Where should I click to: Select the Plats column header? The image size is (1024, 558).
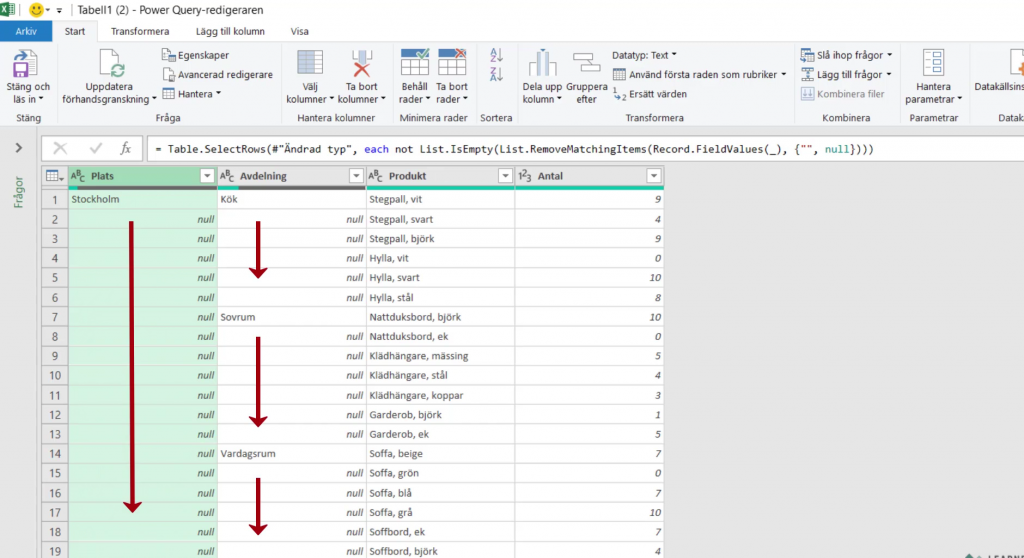142,176
